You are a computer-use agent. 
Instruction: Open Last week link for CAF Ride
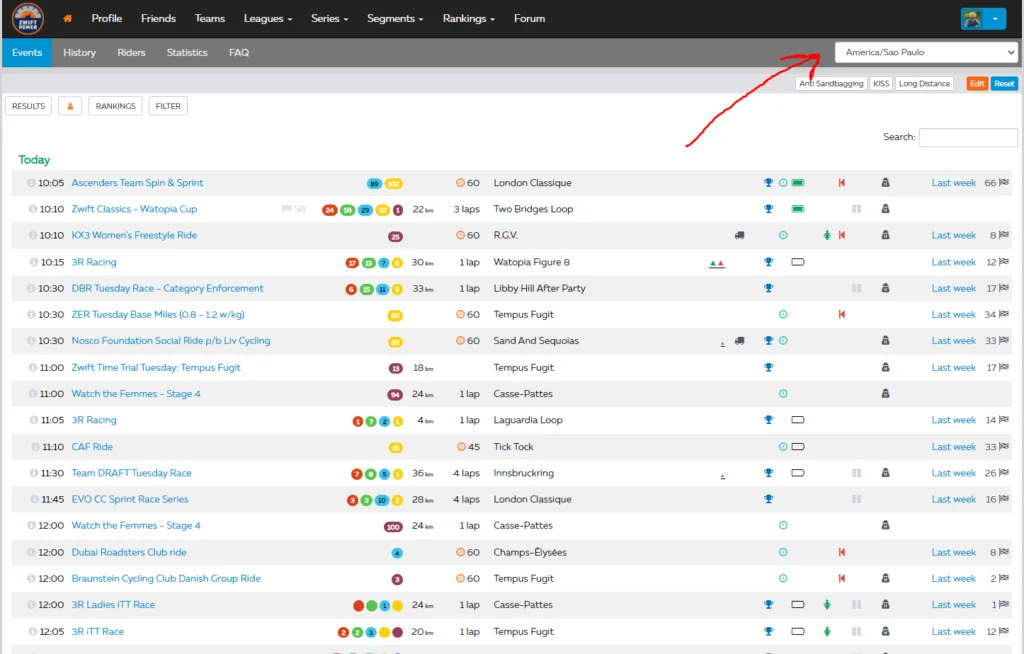click(x=953, y=447)
